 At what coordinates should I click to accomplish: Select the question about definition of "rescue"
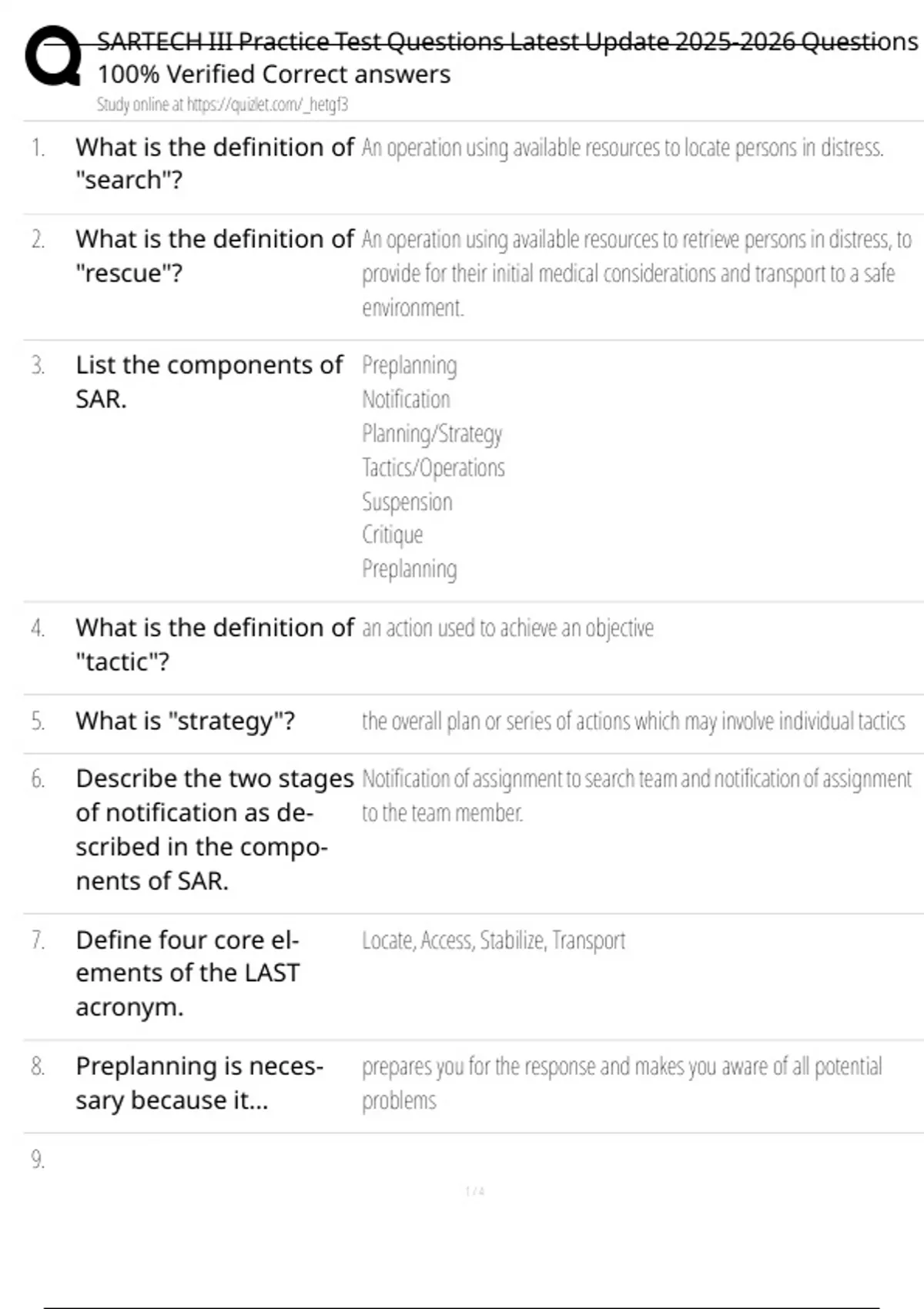click(x=214, y=256)
